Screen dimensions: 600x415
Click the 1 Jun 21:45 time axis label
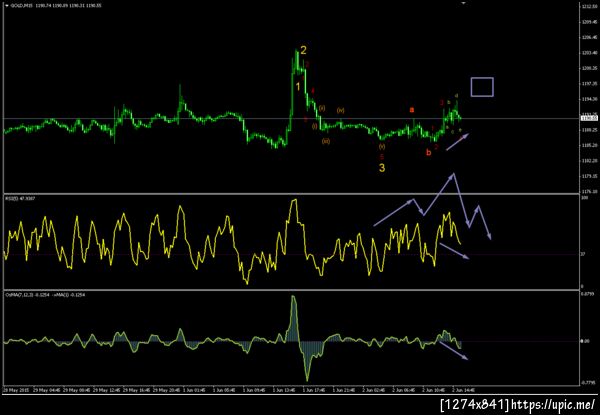343,390
